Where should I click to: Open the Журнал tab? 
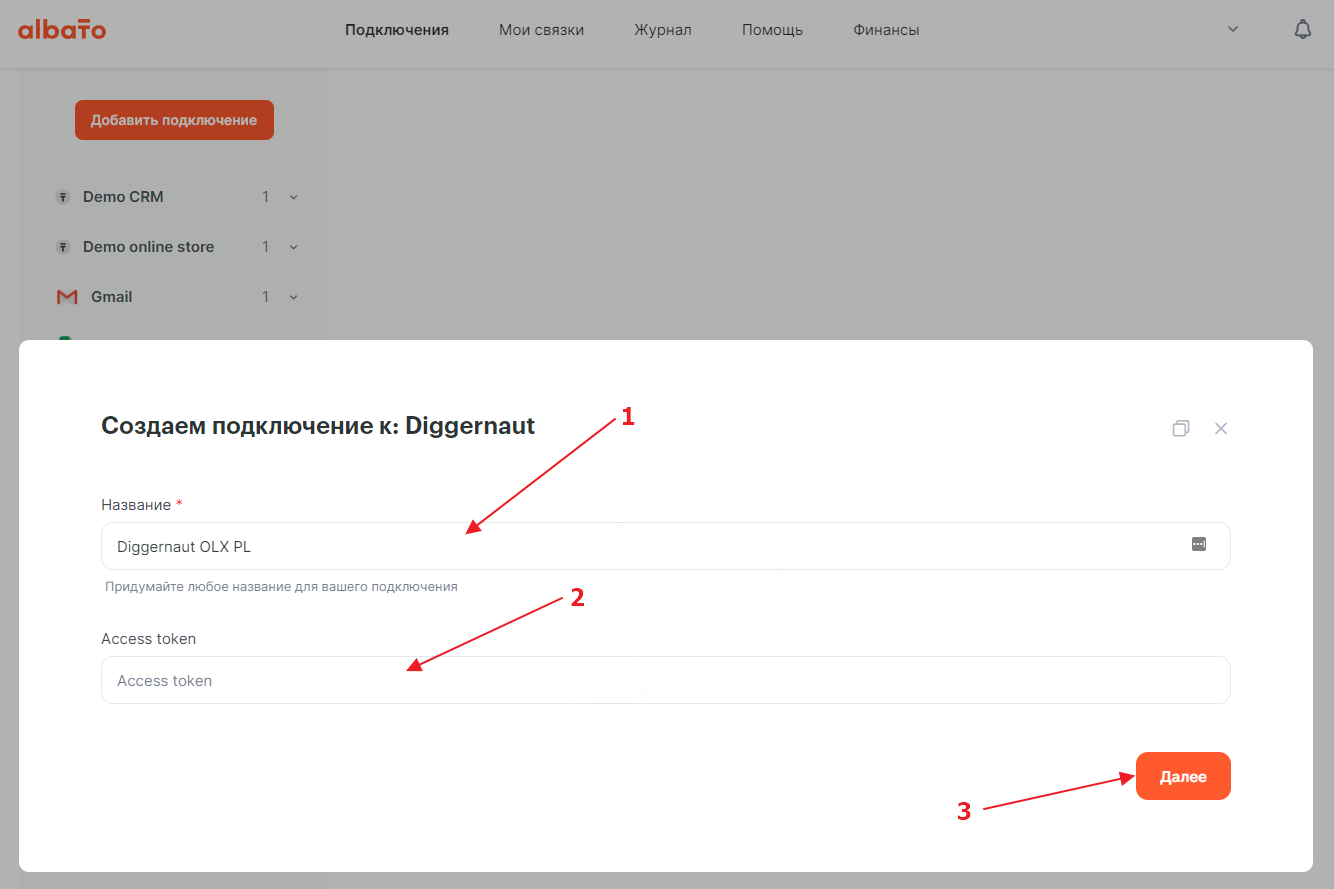(663, 30)
